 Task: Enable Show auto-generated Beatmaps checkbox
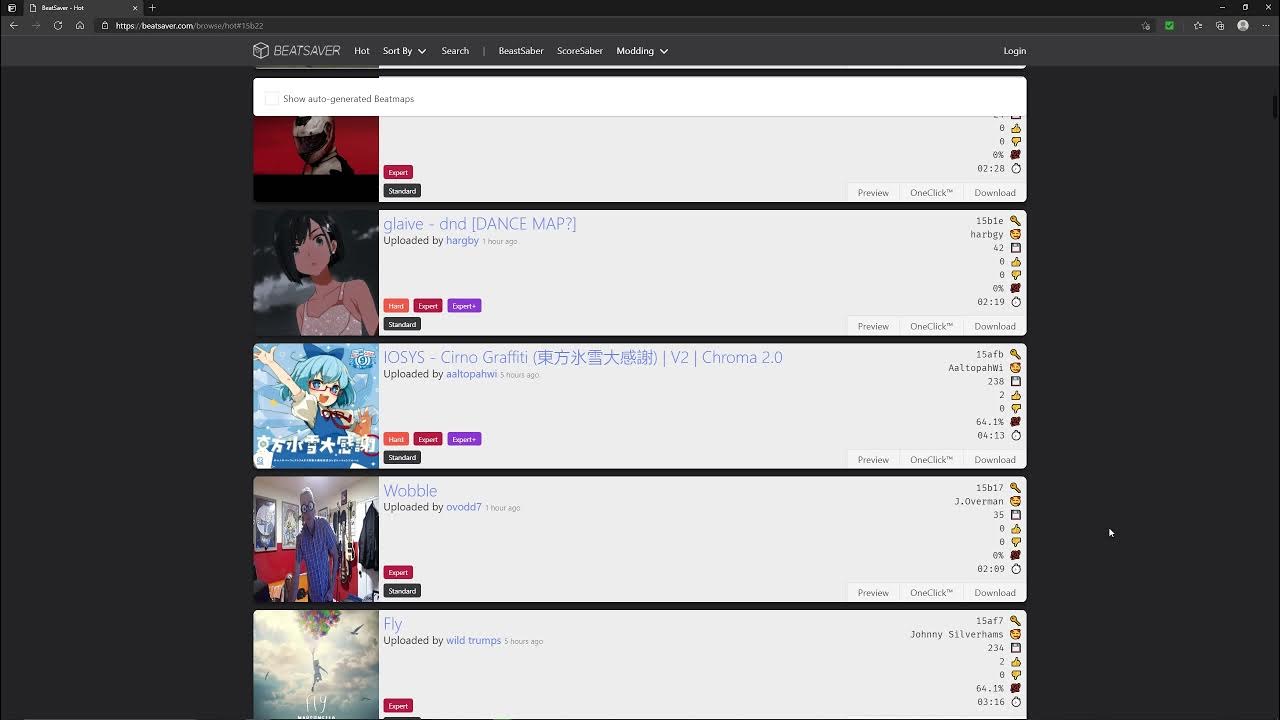click(271, 99)
